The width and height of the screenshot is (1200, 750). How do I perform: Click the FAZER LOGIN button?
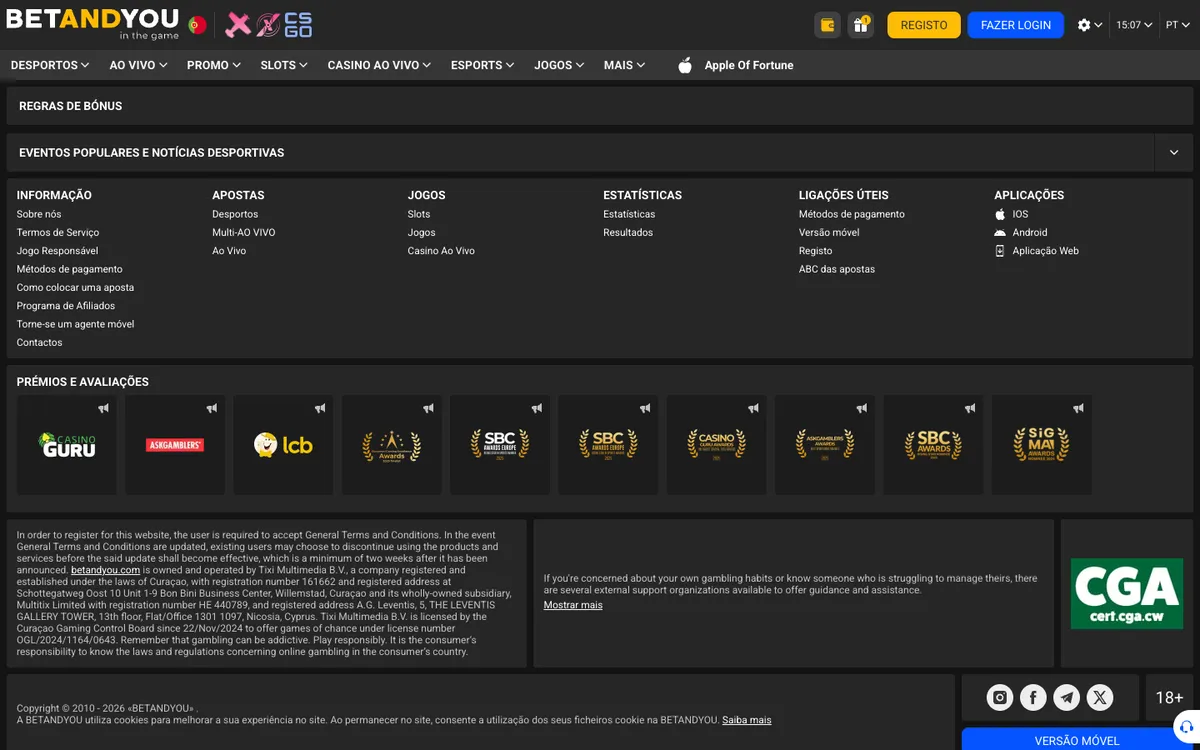tap(1015, 25)
